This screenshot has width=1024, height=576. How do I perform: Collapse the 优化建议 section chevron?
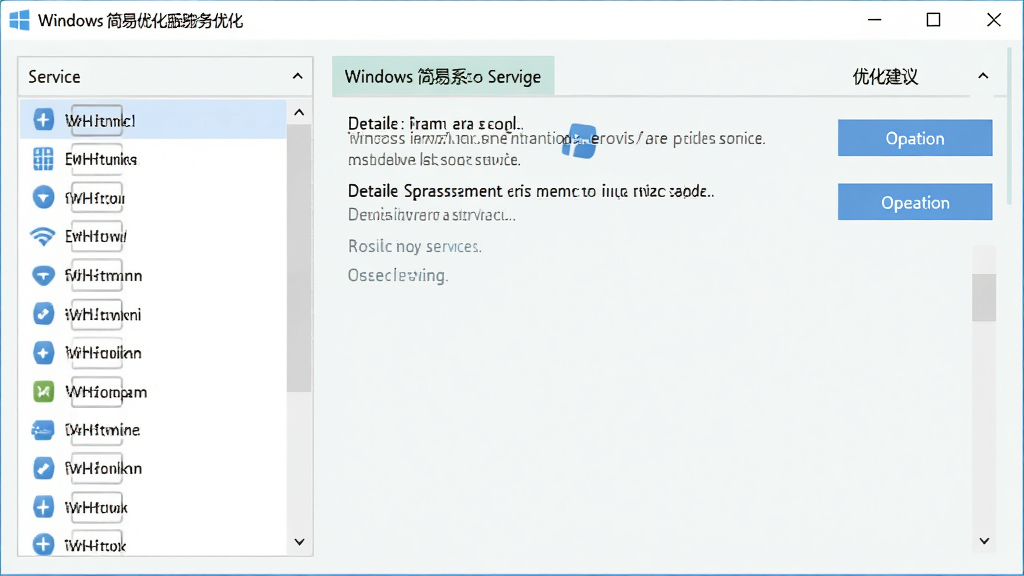(983, 76)
